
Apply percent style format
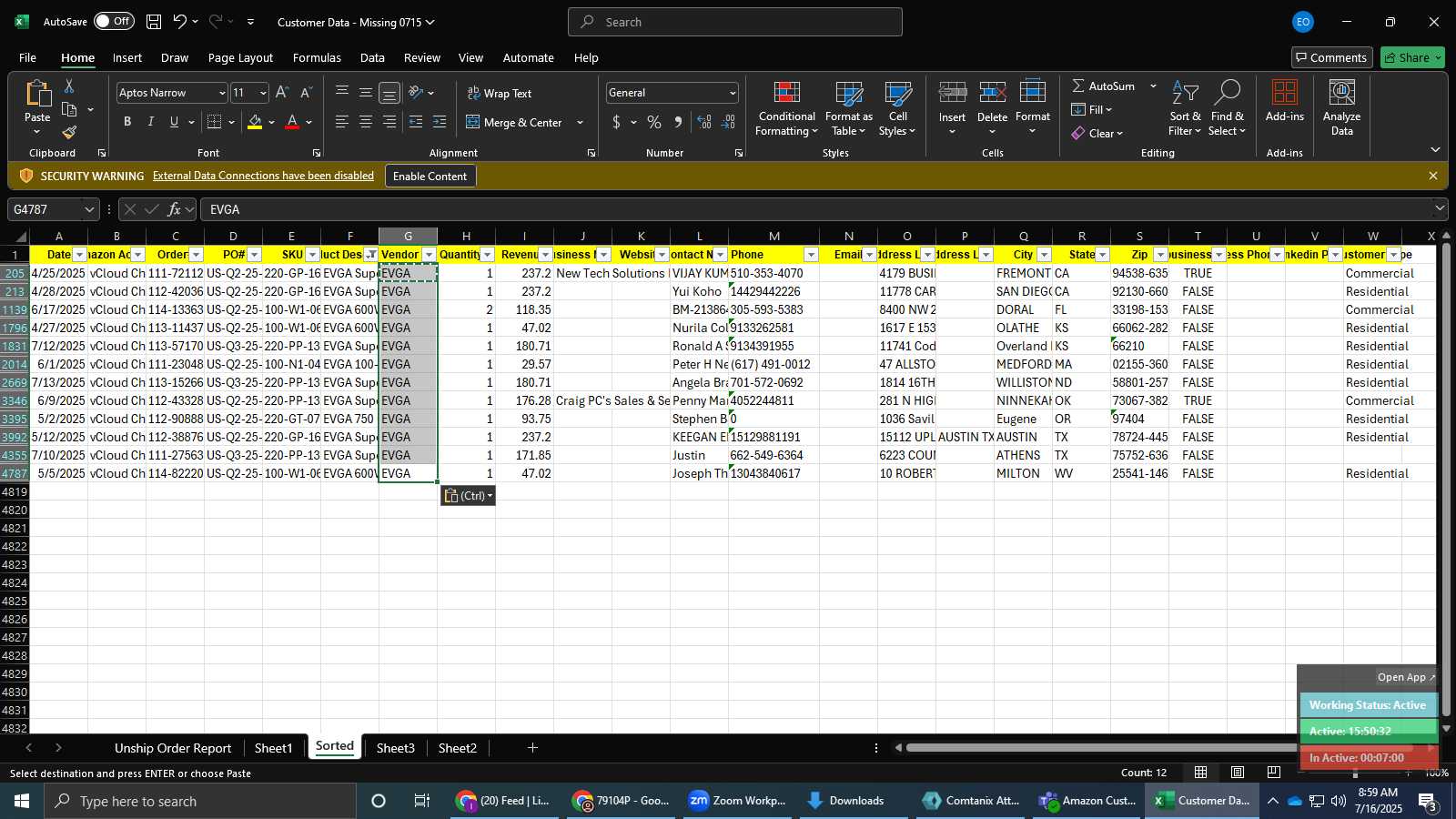click(x=654, y=122)
